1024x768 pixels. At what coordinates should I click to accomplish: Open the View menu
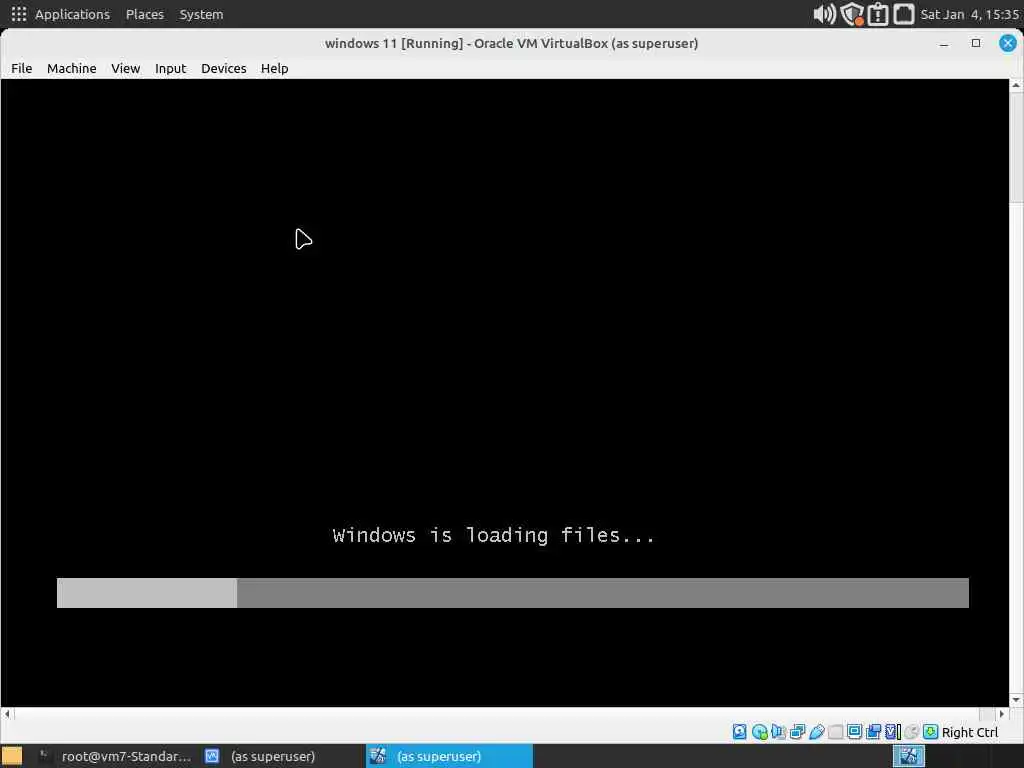125,69
